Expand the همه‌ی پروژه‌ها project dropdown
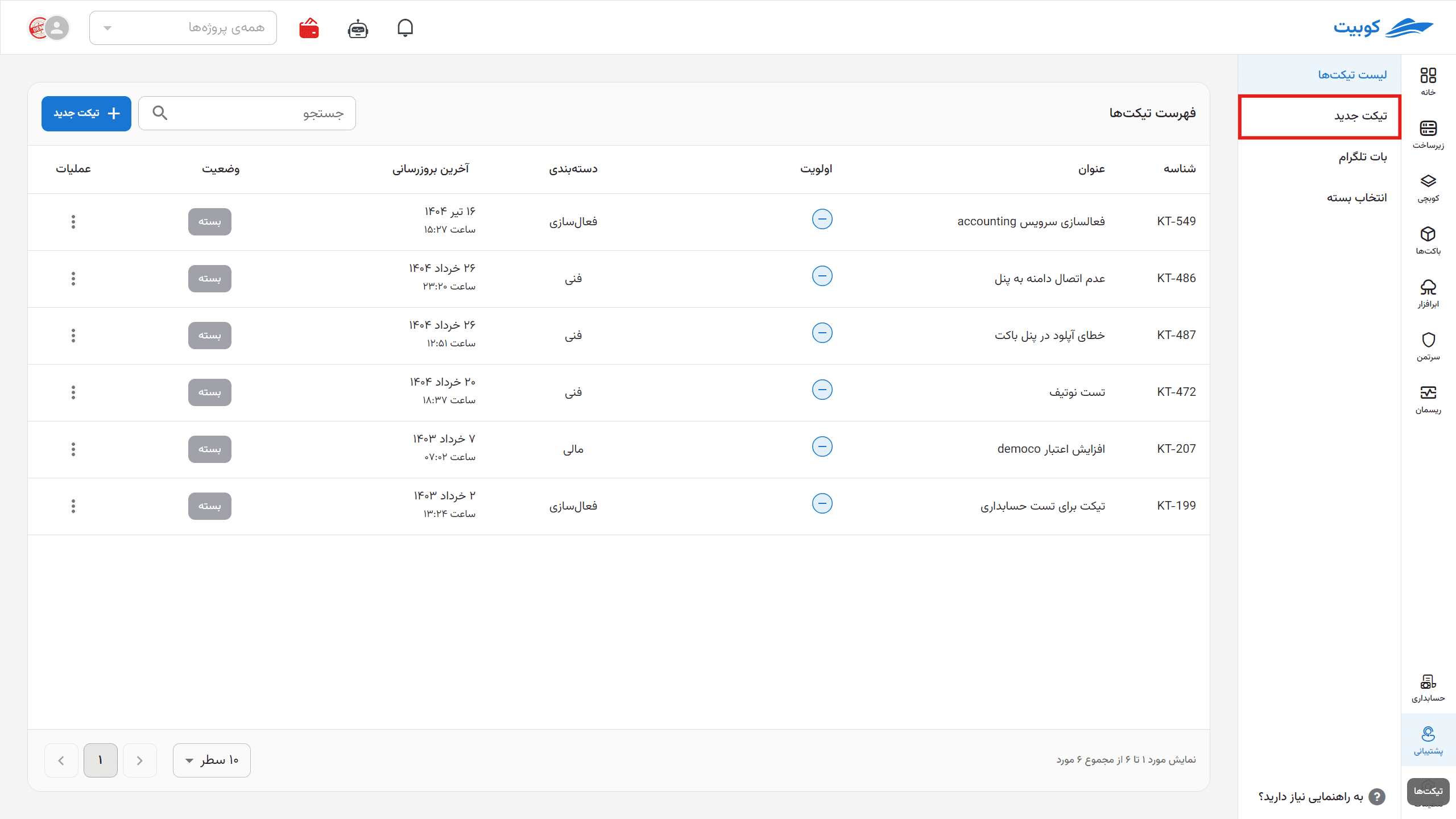 (x=183, y=28)
